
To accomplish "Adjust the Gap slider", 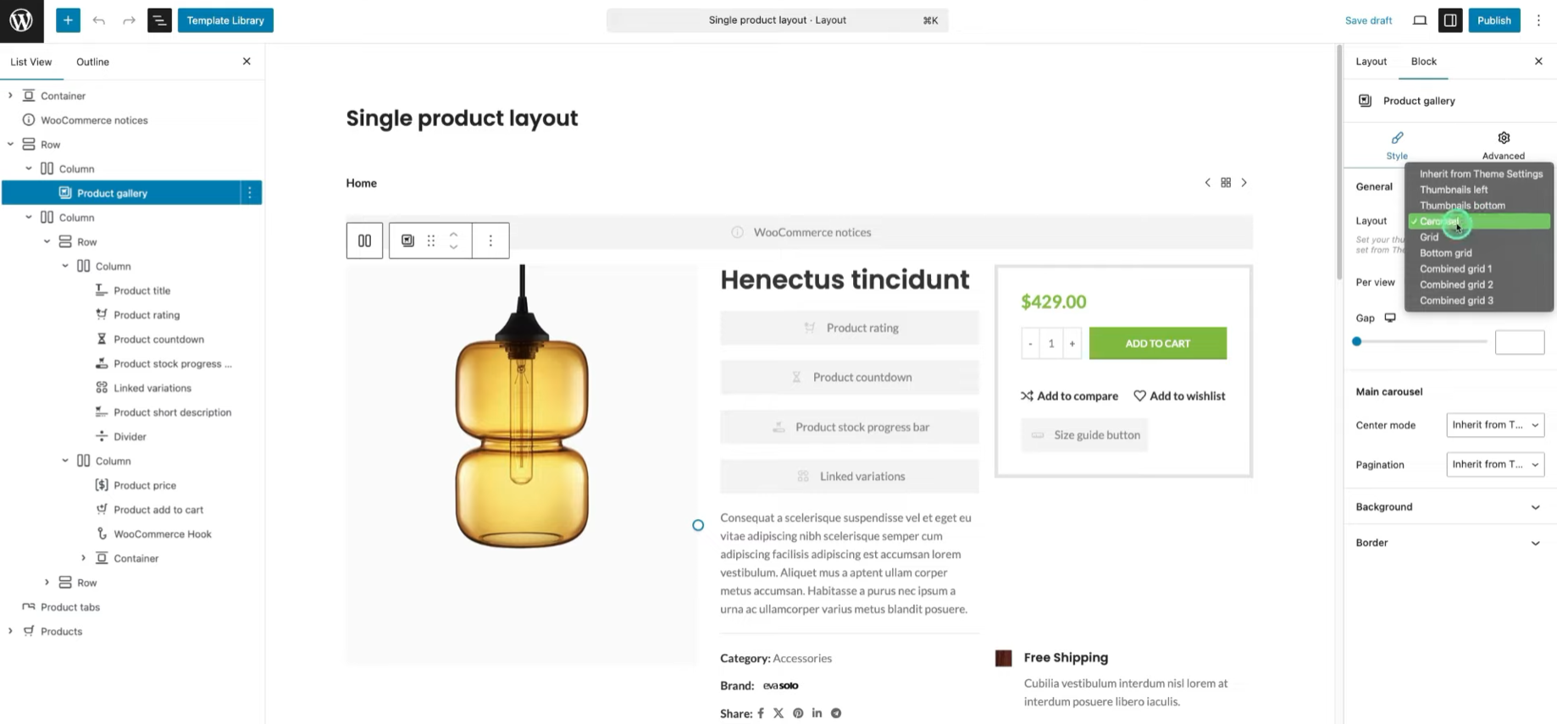I will click(x=1356, y=341).
